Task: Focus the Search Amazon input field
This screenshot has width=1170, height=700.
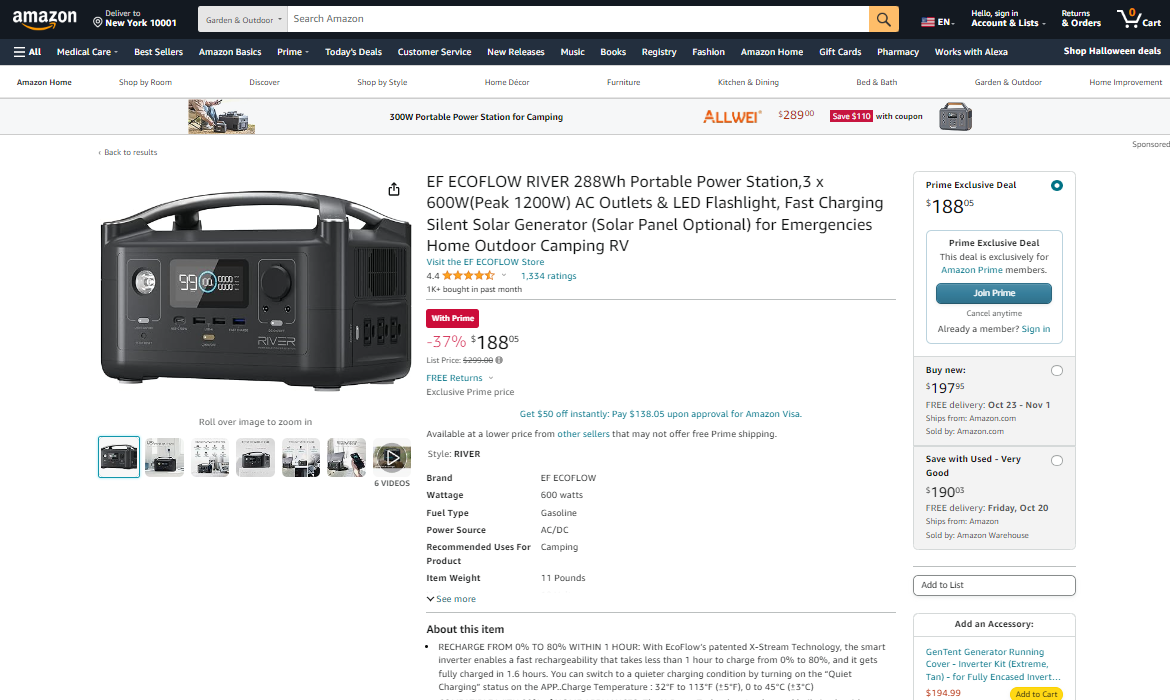Action: tap(578, 19)
